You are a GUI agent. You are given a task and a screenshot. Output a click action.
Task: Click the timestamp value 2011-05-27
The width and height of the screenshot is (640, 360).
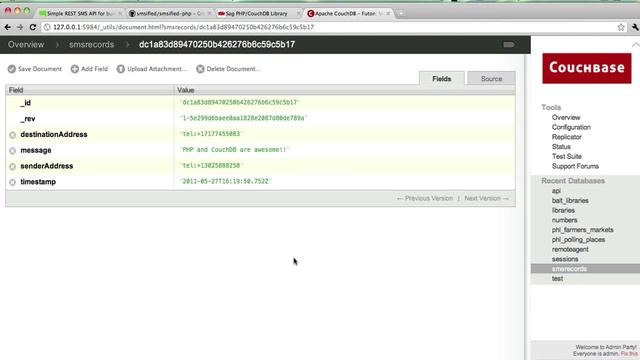click(226, 181)
